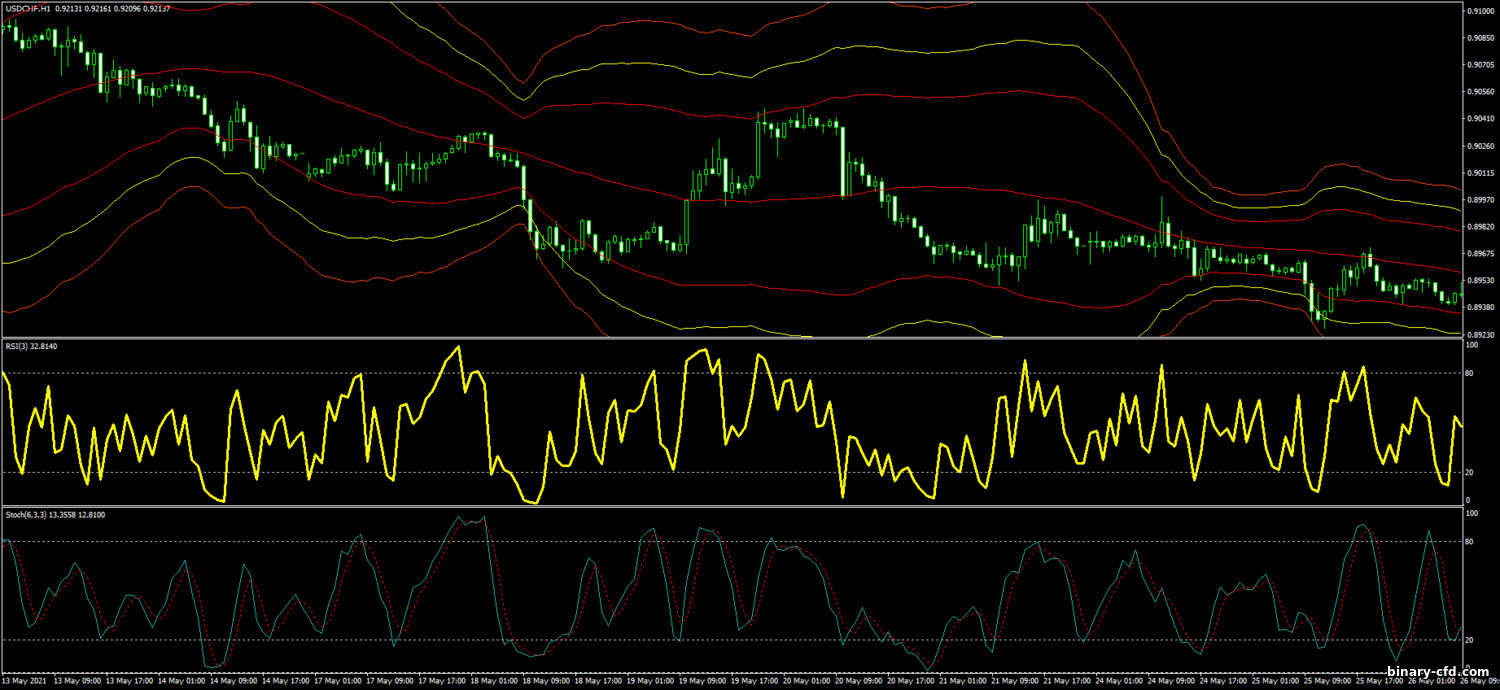Select price level 0.89230 on the axis

1479,335
